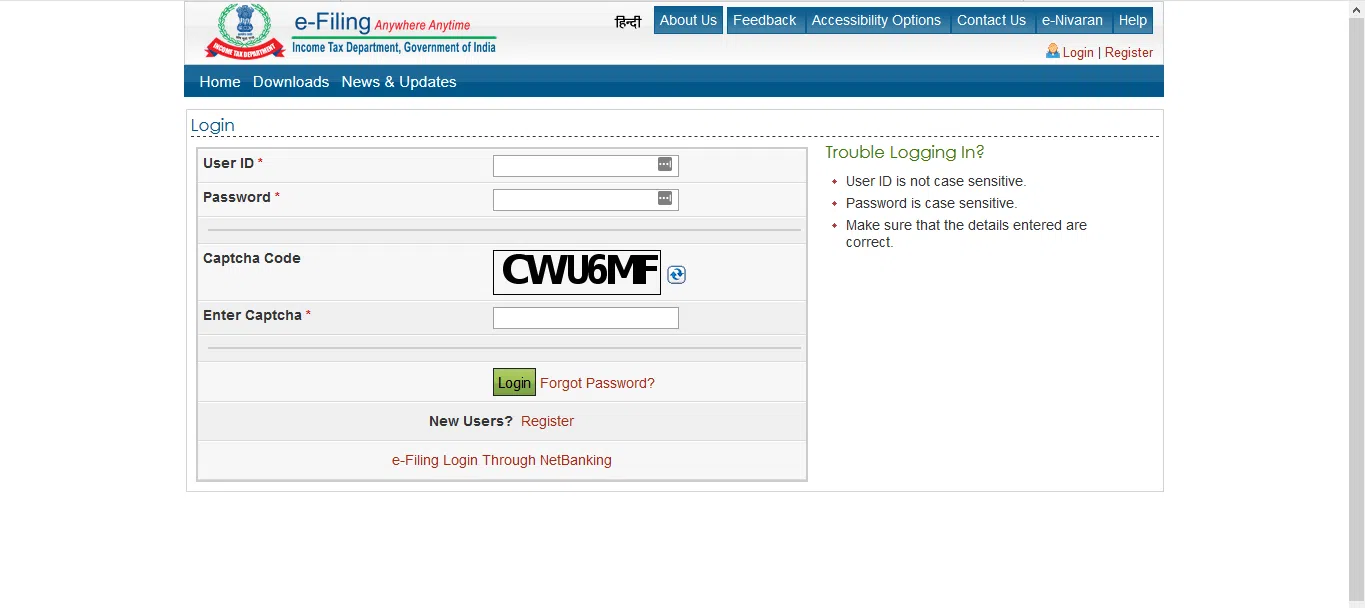
Task: Refresh the captcha code image
Action: (676, 274)
